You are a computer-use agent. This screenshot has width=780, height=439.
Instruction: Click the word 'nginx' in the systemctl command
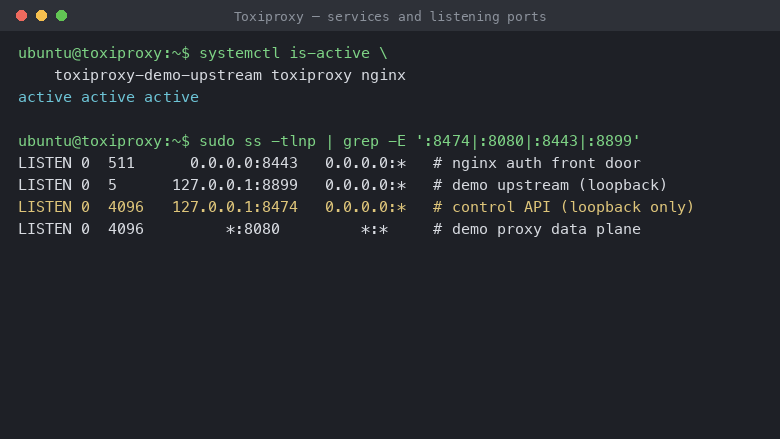click(x=383, y=76)
